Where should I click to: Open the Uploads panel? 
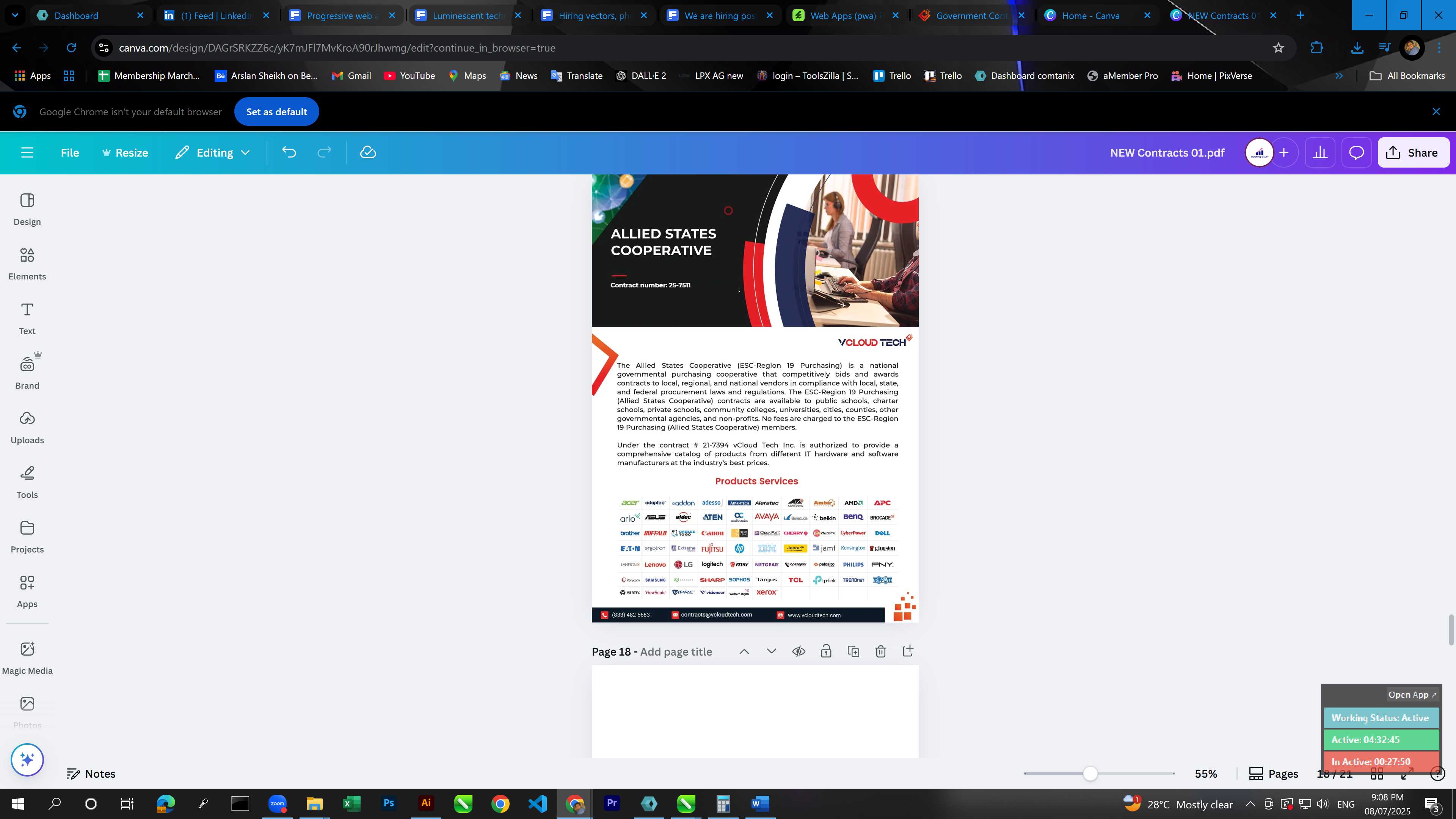27,428
